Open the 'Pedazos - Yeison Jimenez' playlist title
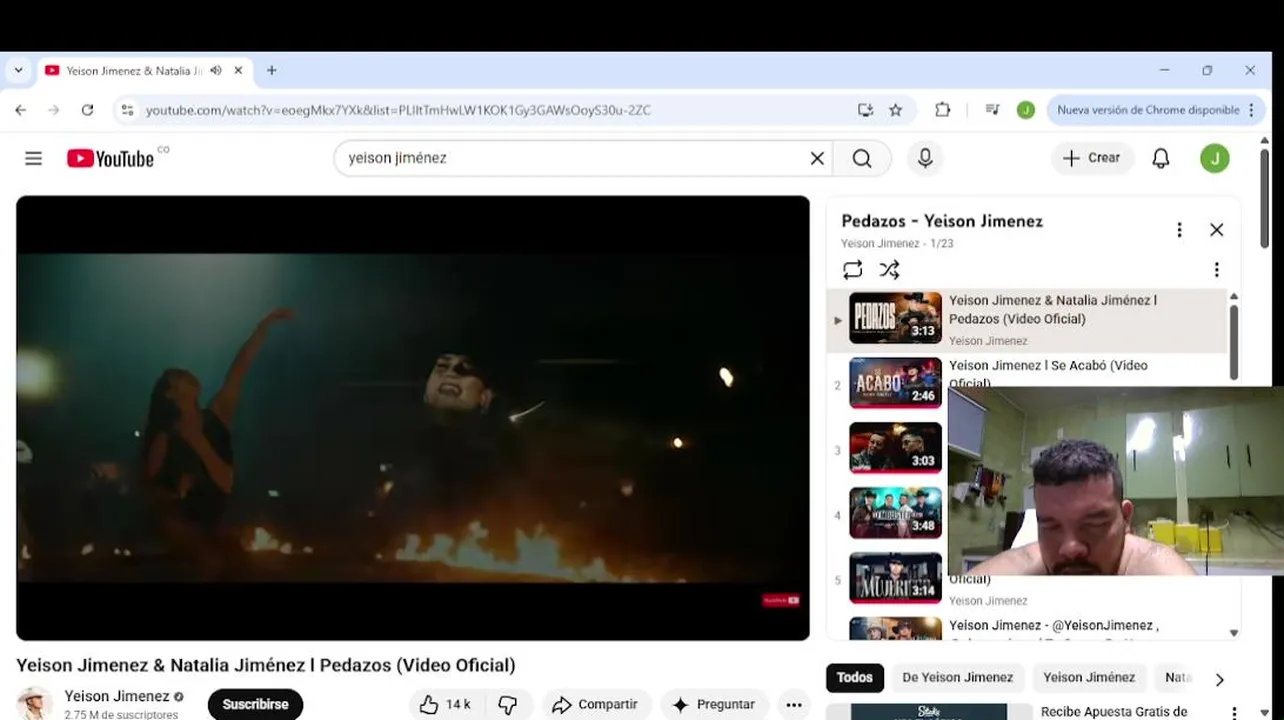The height and width of the screenshot is (720, 1284). 942,221
